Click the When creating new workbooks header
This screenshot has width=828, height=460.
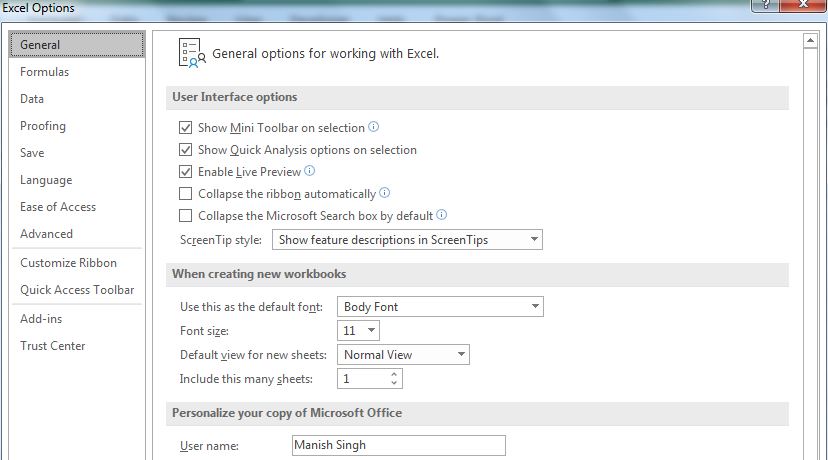tap(477, 274)
